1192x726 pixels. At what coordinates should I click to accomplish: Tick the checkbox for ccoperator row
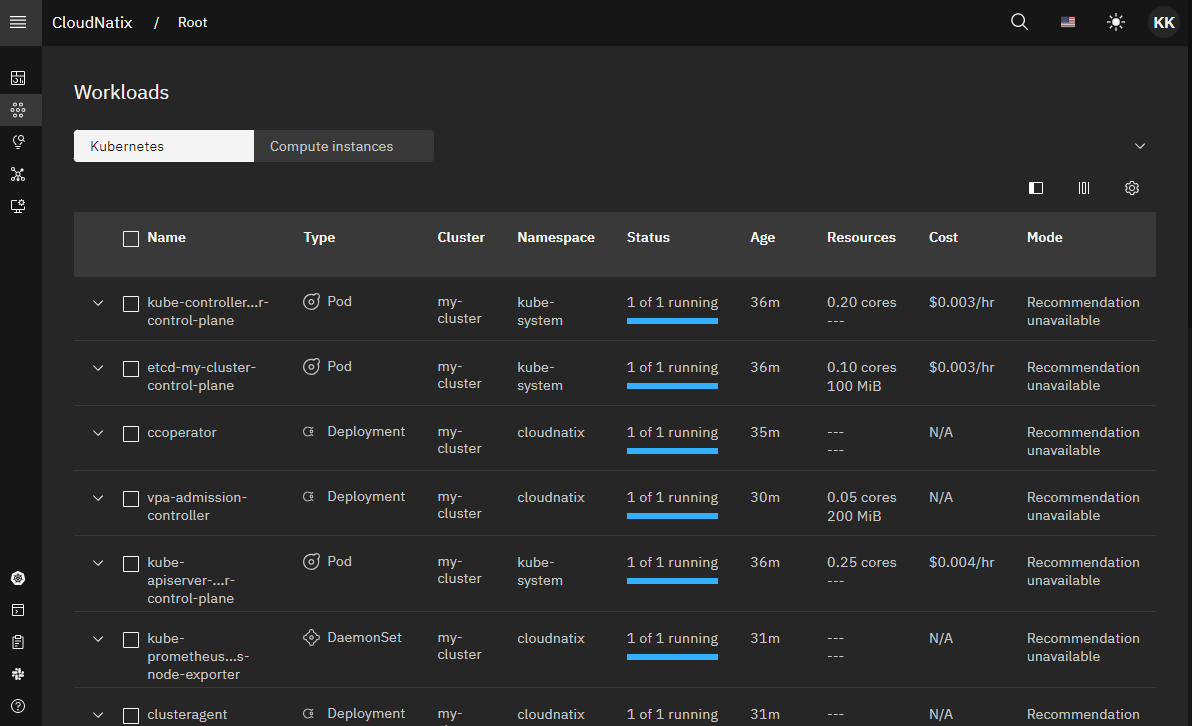tap(131, 434)
